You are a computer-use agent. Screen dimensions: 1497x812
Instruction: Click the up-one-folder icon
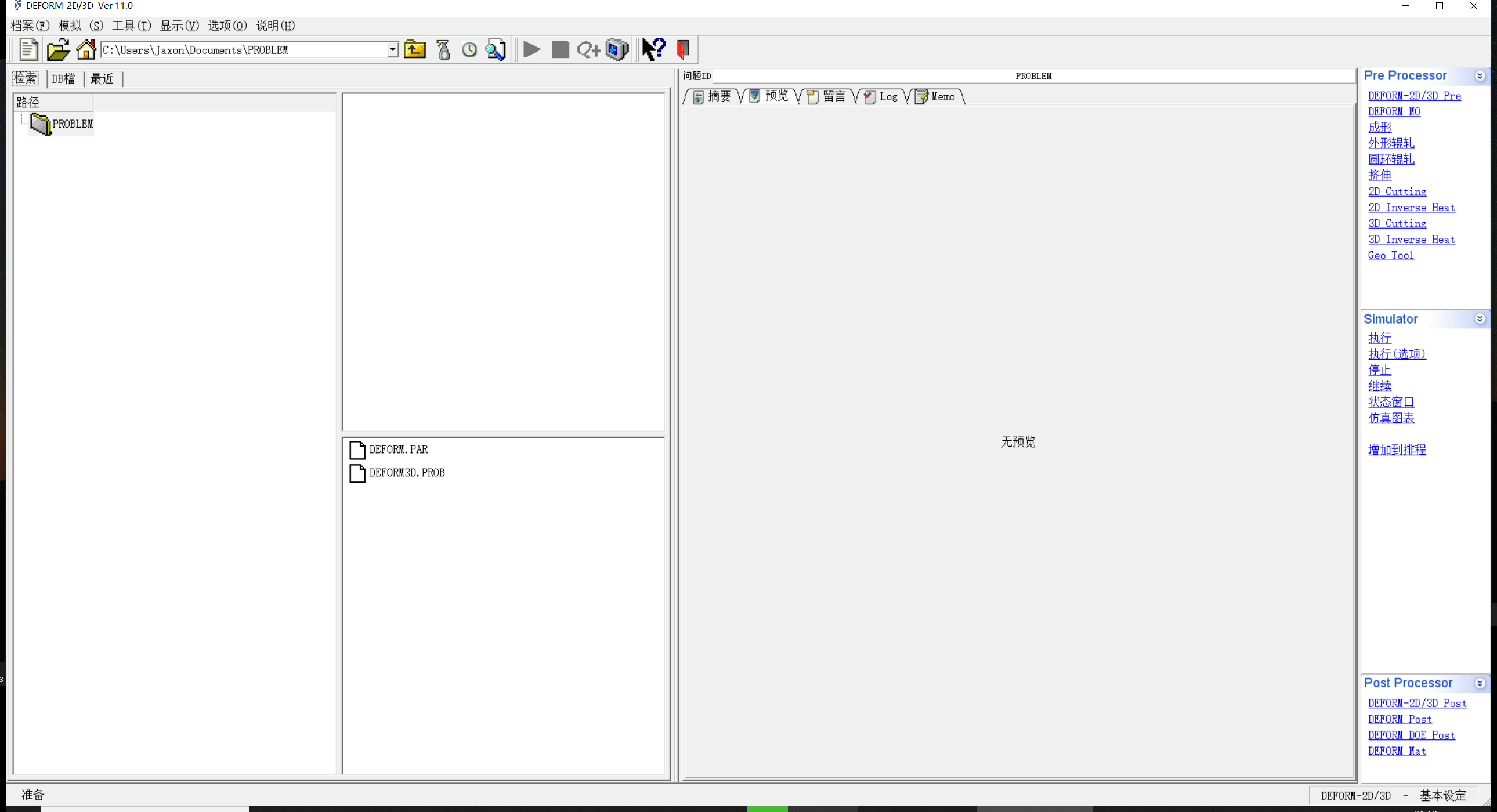(x=415, y=49)
